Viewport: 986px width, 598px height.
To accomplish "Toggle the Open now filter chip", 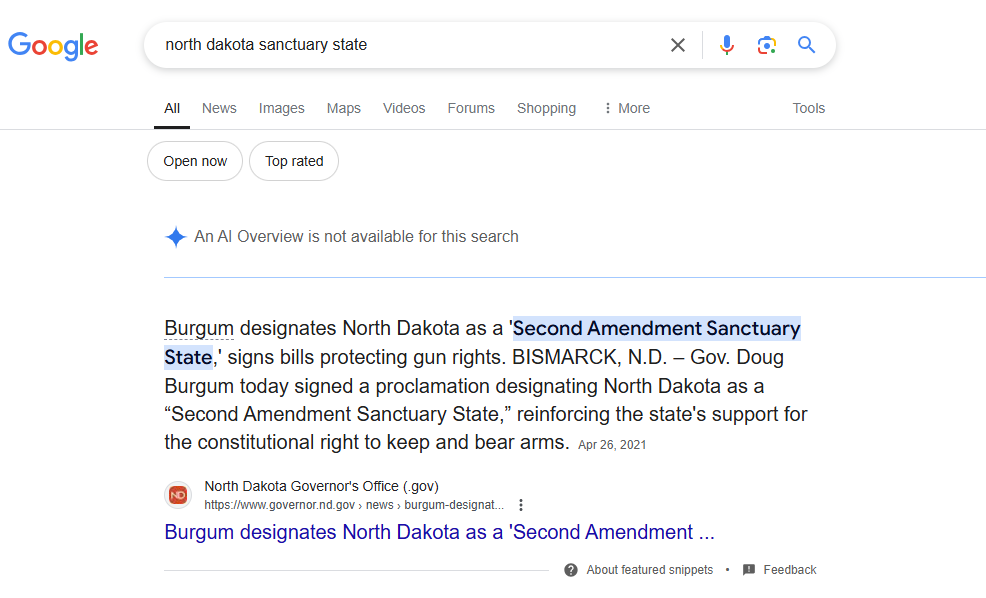I will tap(195, 161).
